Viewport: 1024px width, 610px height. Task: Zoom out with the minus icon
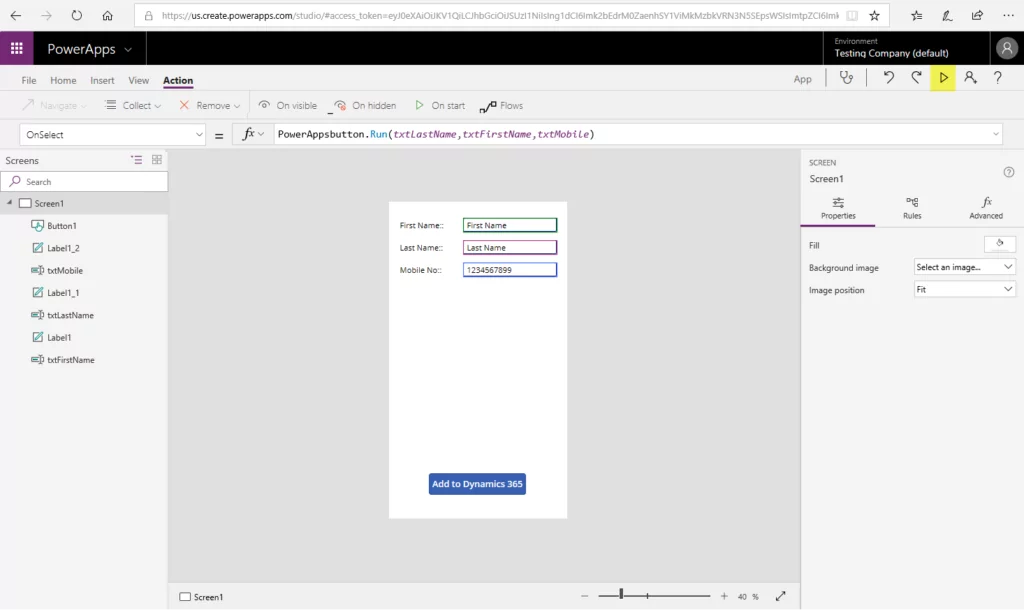pos(584,596)
